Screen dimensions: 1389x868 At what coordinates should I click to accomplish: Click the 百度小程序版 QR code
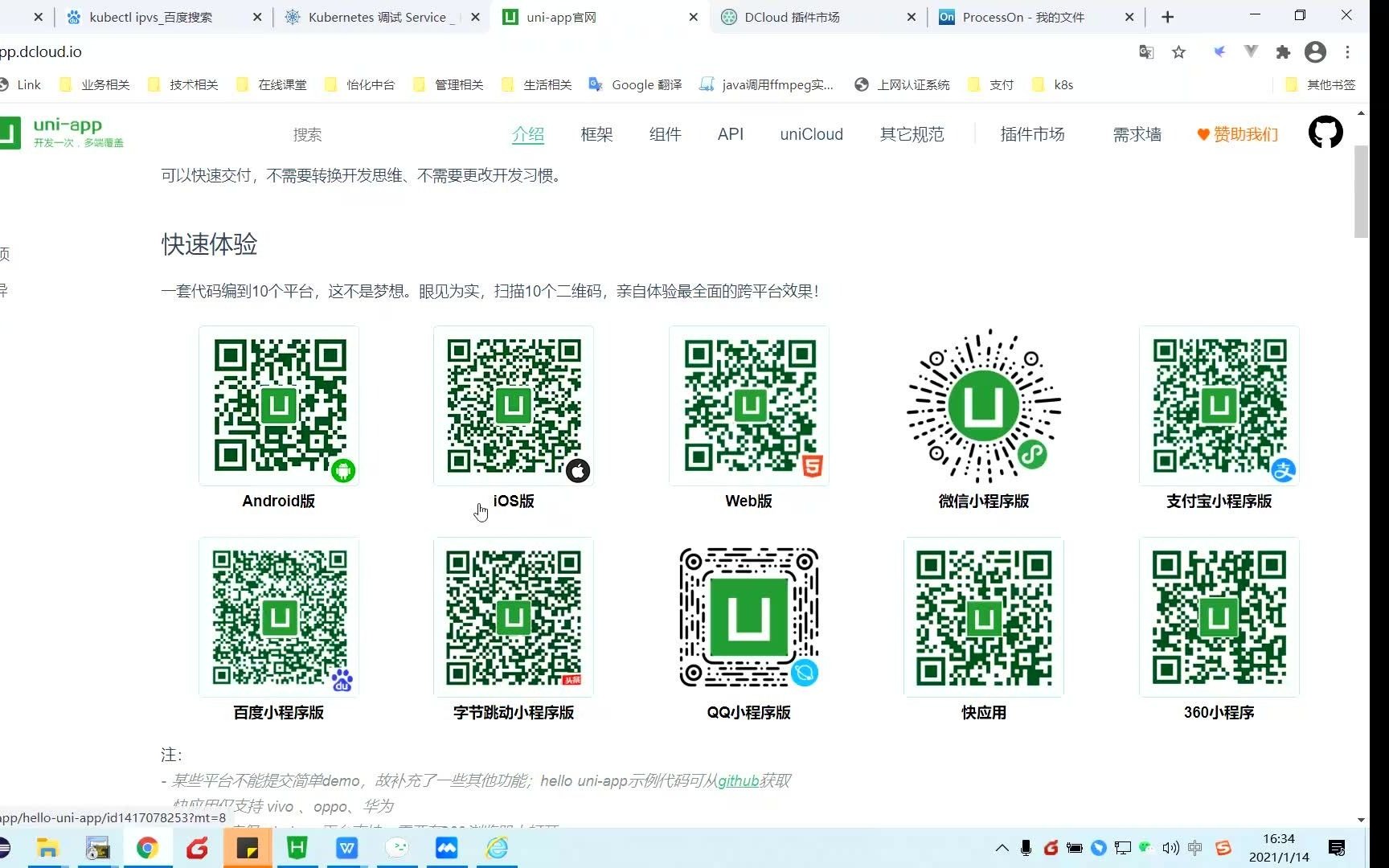click(x=279, y=617)
